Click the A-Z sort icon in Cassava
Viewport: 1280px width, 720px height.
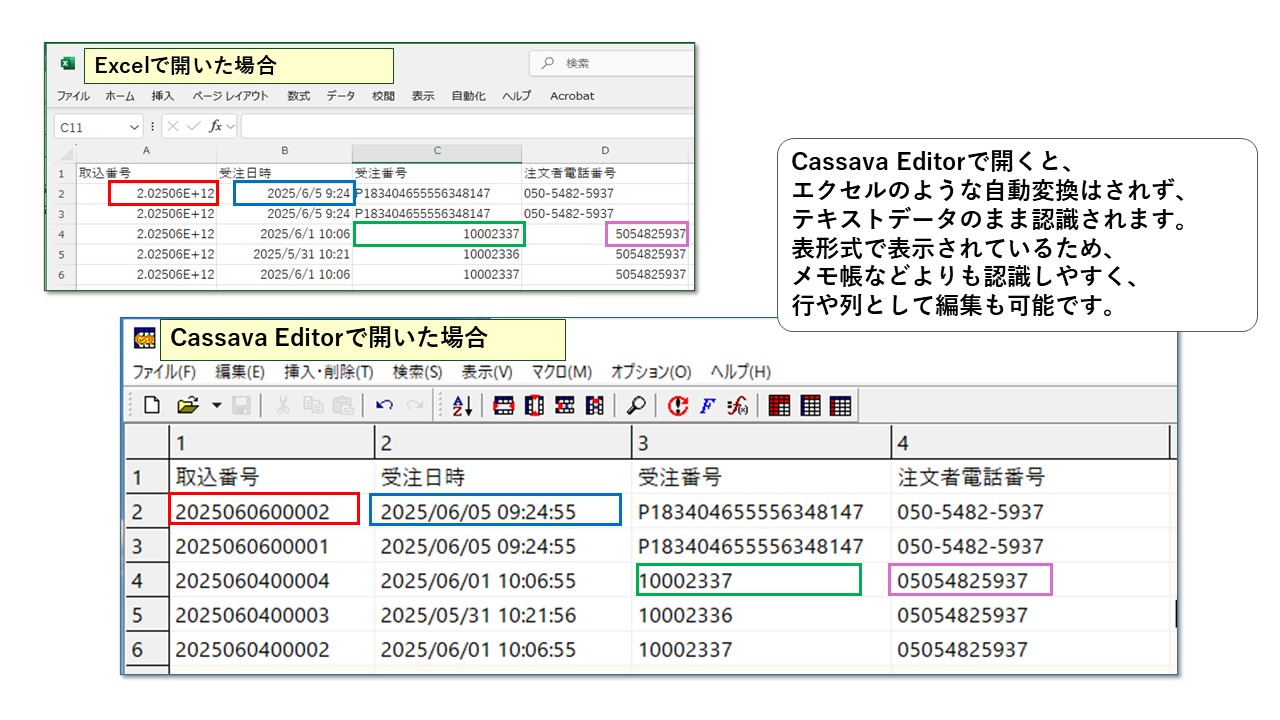pos(462,406)
